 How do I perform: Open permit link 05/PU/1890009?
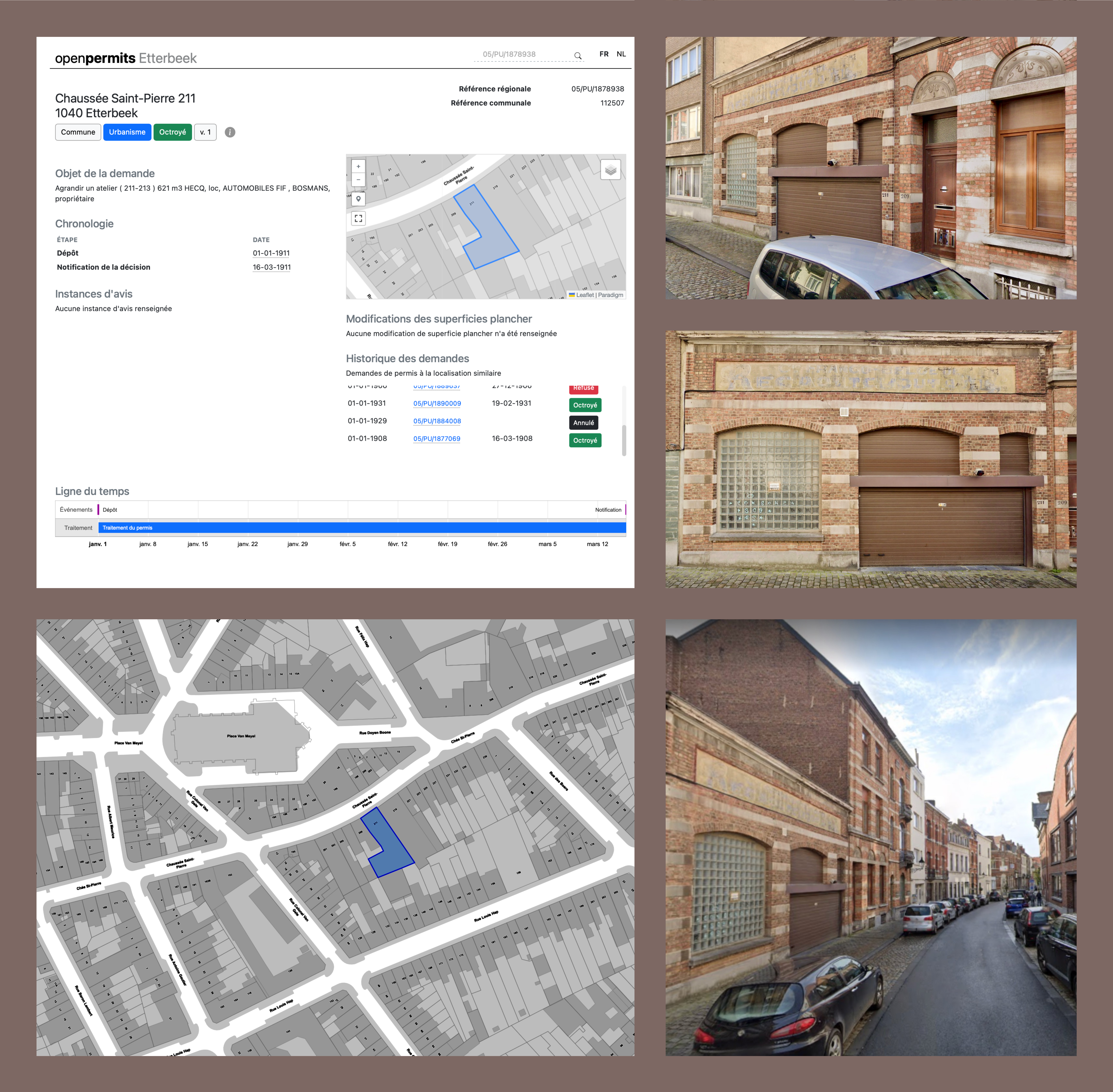[437, 404]
